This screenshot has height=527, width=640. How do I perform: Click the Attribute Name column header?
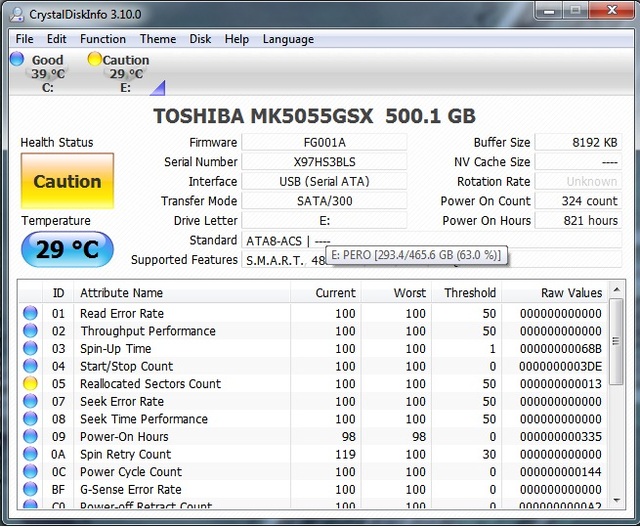[182, 293]
